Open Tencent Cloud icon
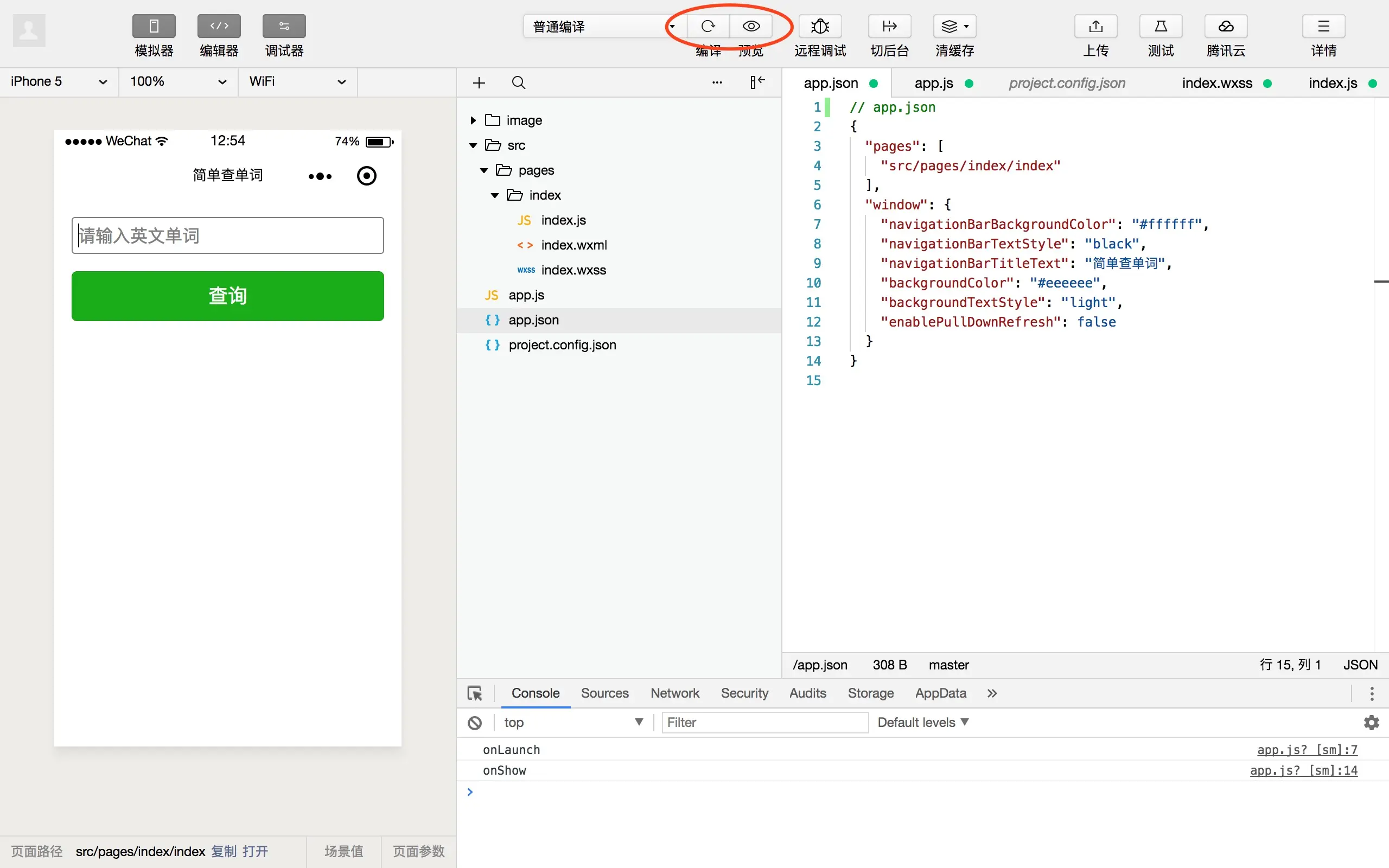Screen dimensions: 1389x868 (x=1226, y=27)
